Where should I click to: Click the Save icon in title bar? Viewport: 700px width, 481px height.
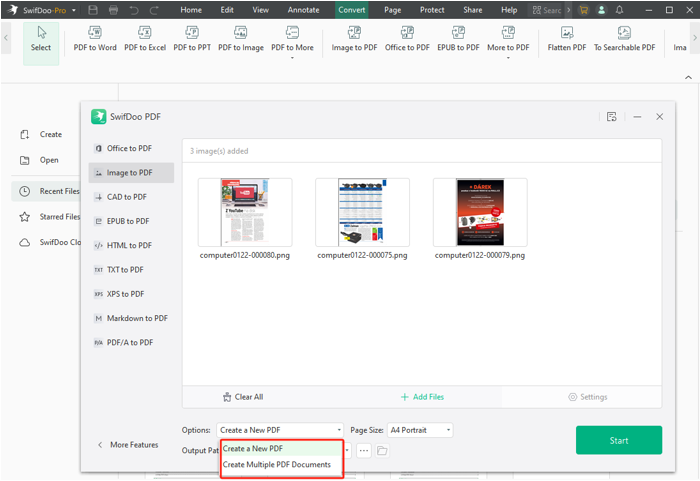93,10
